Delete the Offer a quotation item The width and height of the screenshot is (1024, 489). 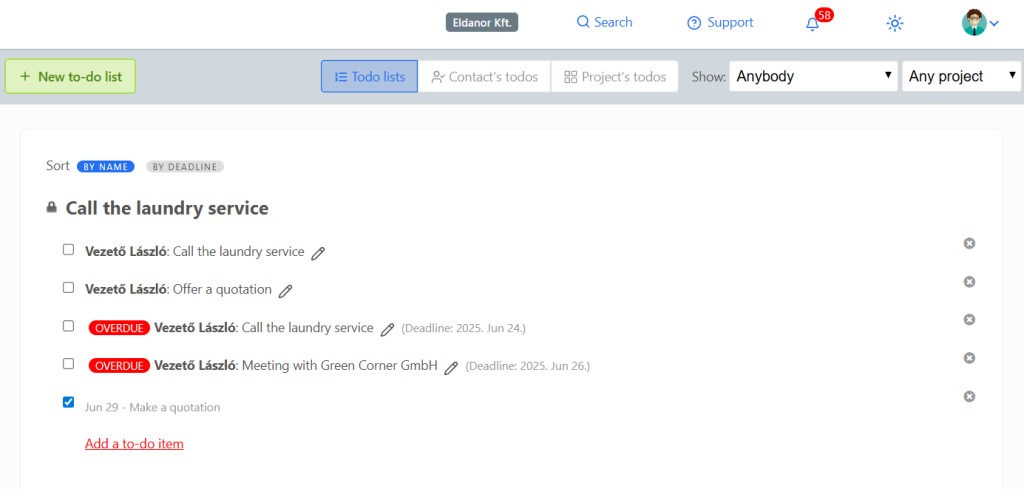[x=969, y=281]
